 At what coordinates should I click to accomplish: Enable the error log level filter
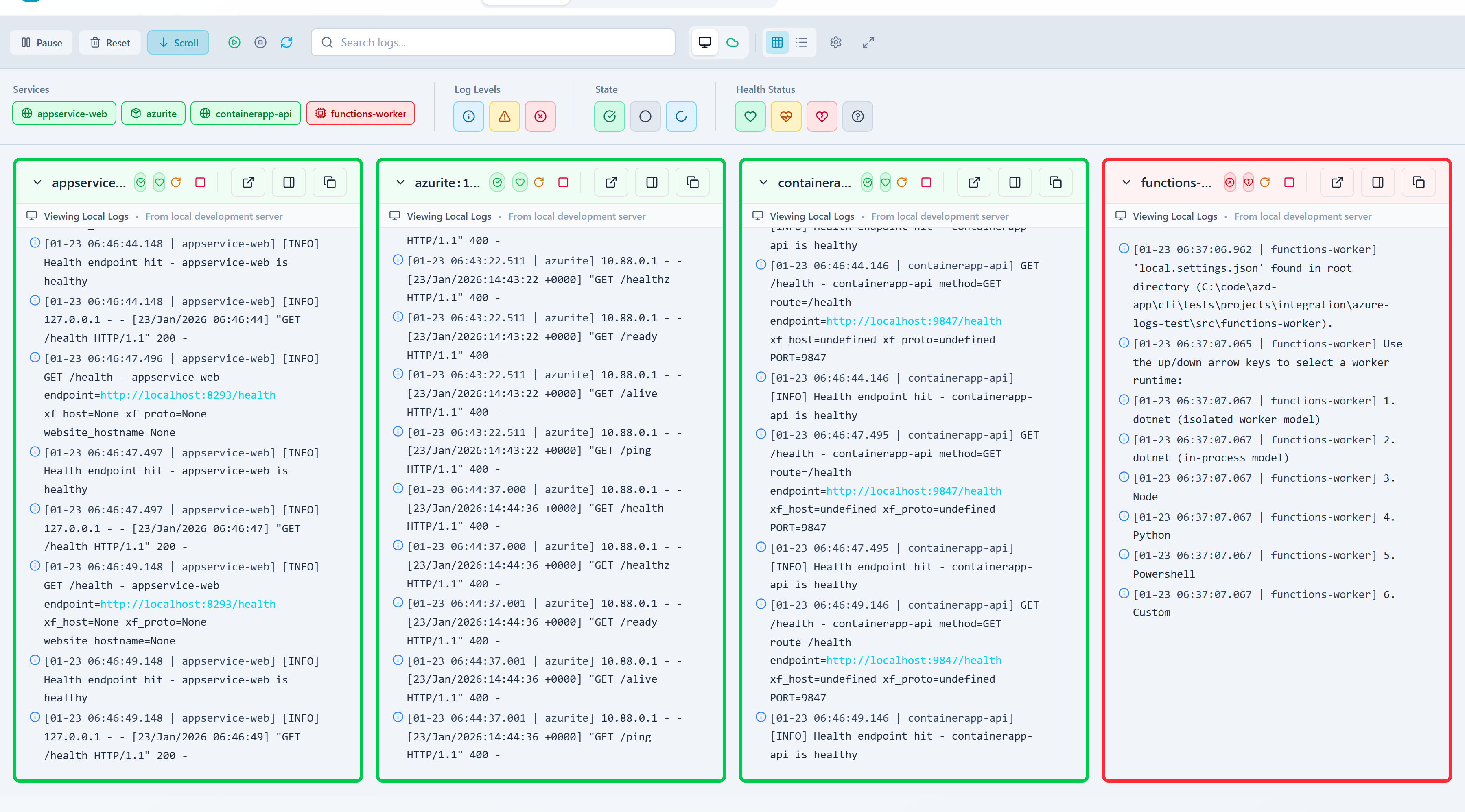click(540, 116)
